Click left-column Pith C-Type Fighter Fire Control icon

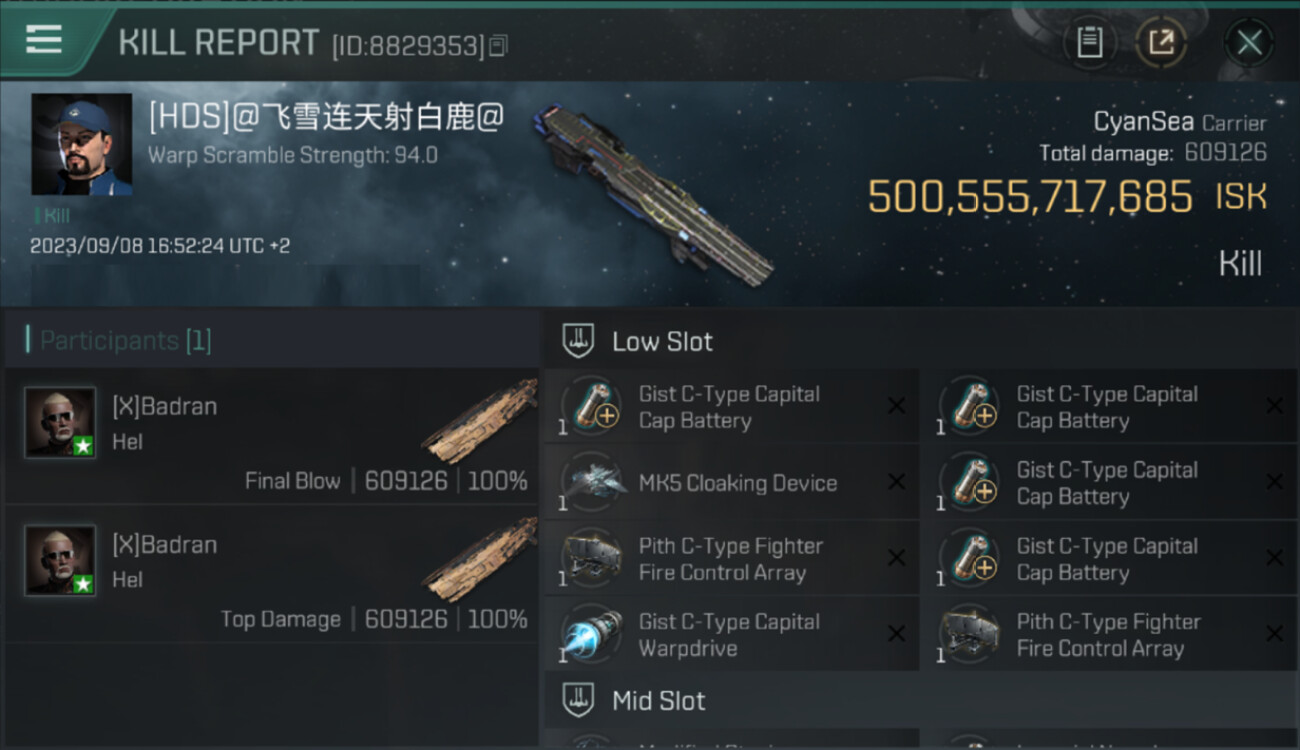tap(590, 558)
